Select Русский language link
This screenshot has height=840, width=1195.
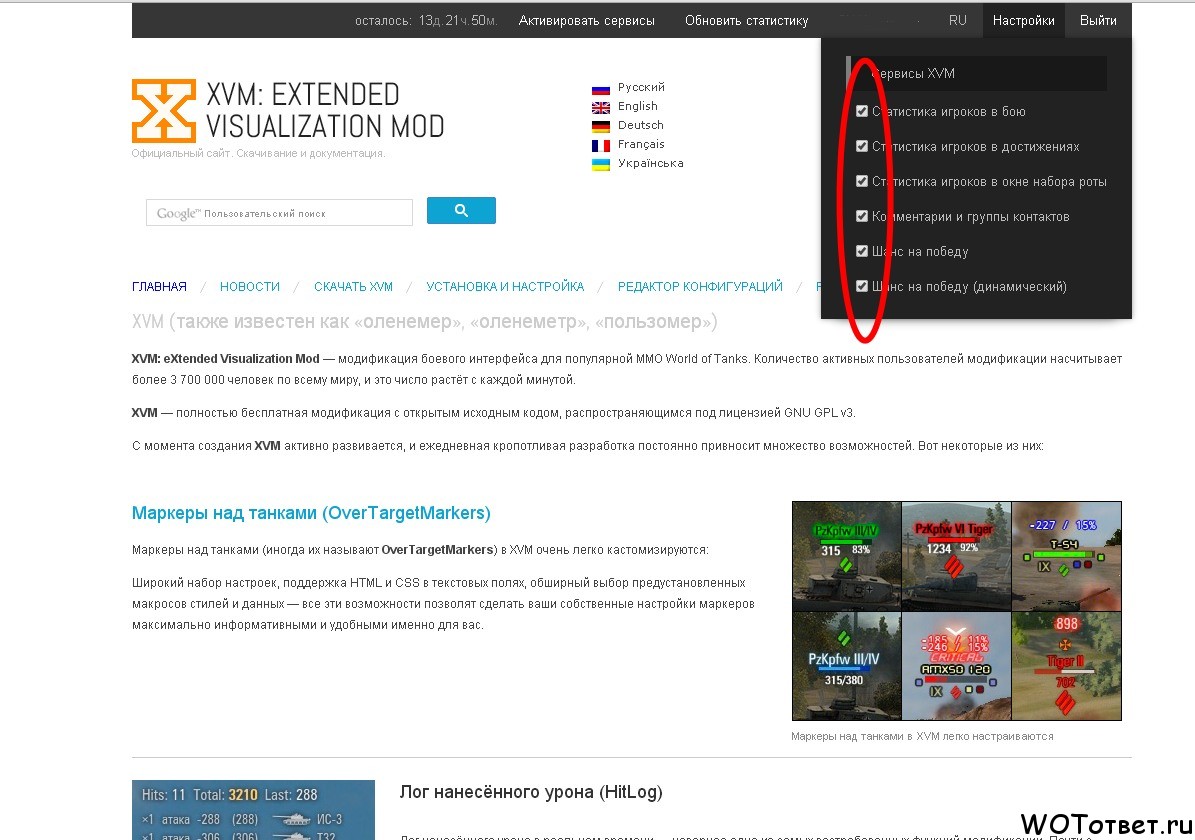[x=641, y=87]
